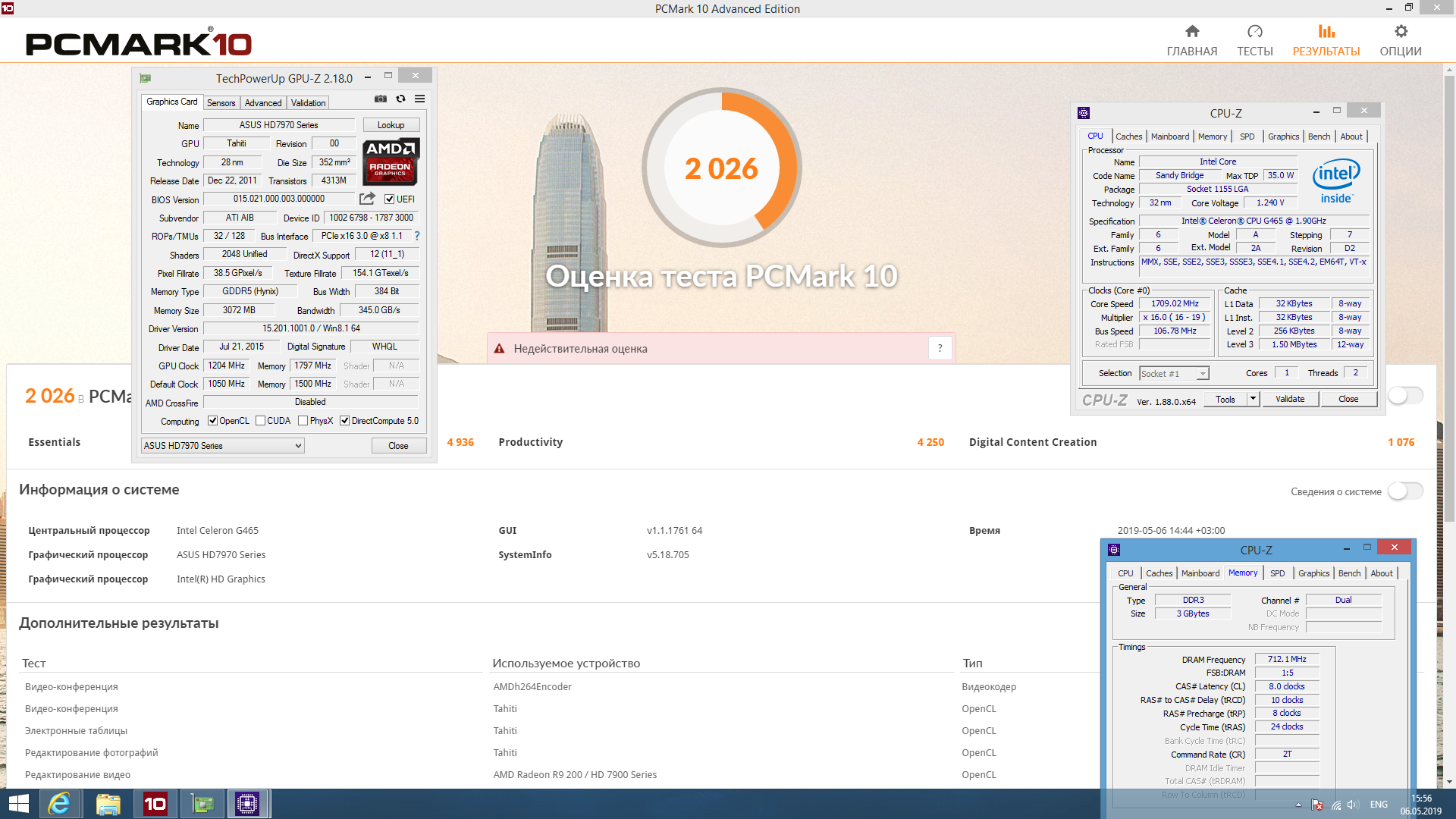Click Electronные таблицы row Электронные таблицы
This screenshot has width=1456, height=819.
(77, 731)
